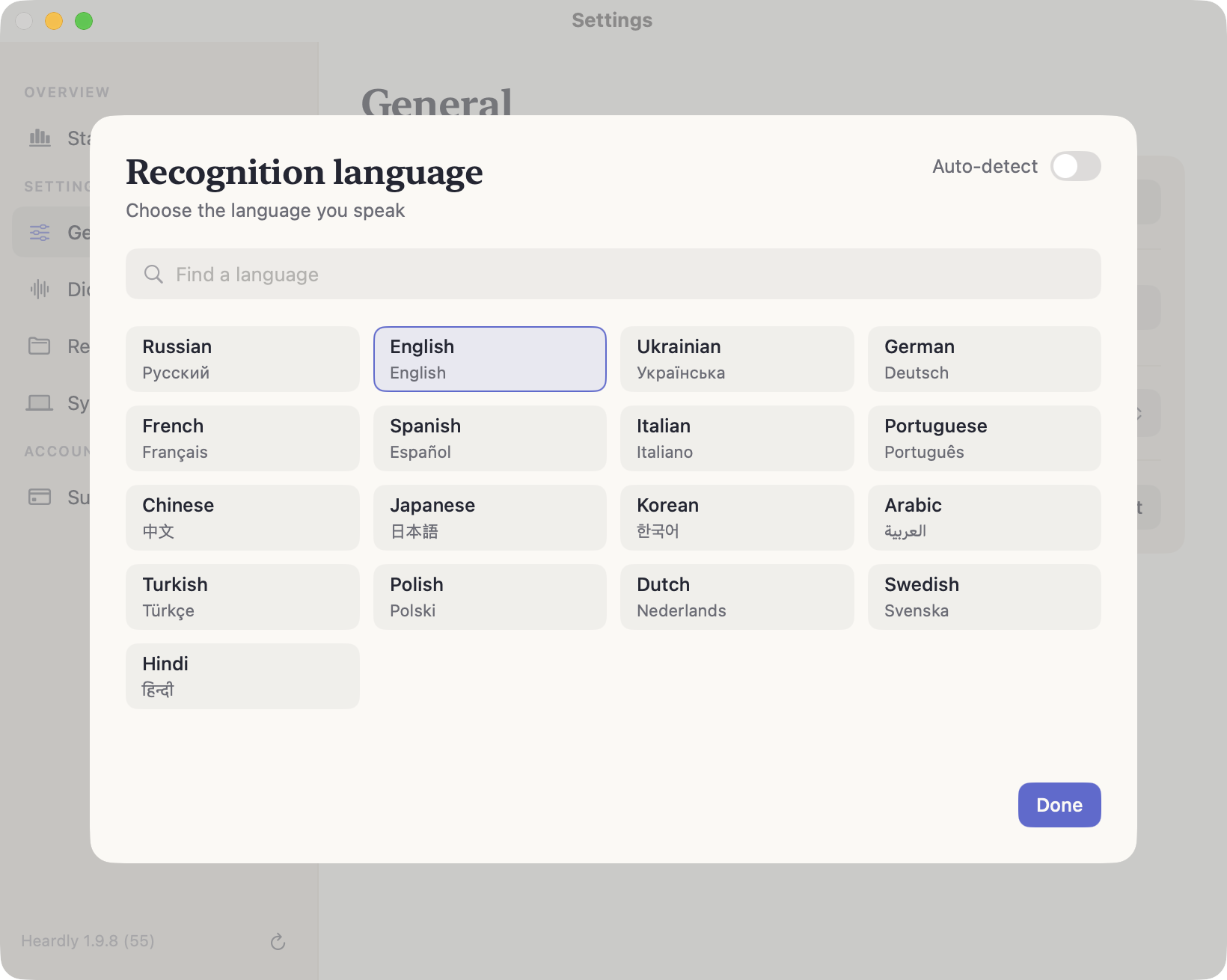Select Turkish (Türkçe) language
The height and width of the screenshot is (980, 1227).
click(242, 597)
